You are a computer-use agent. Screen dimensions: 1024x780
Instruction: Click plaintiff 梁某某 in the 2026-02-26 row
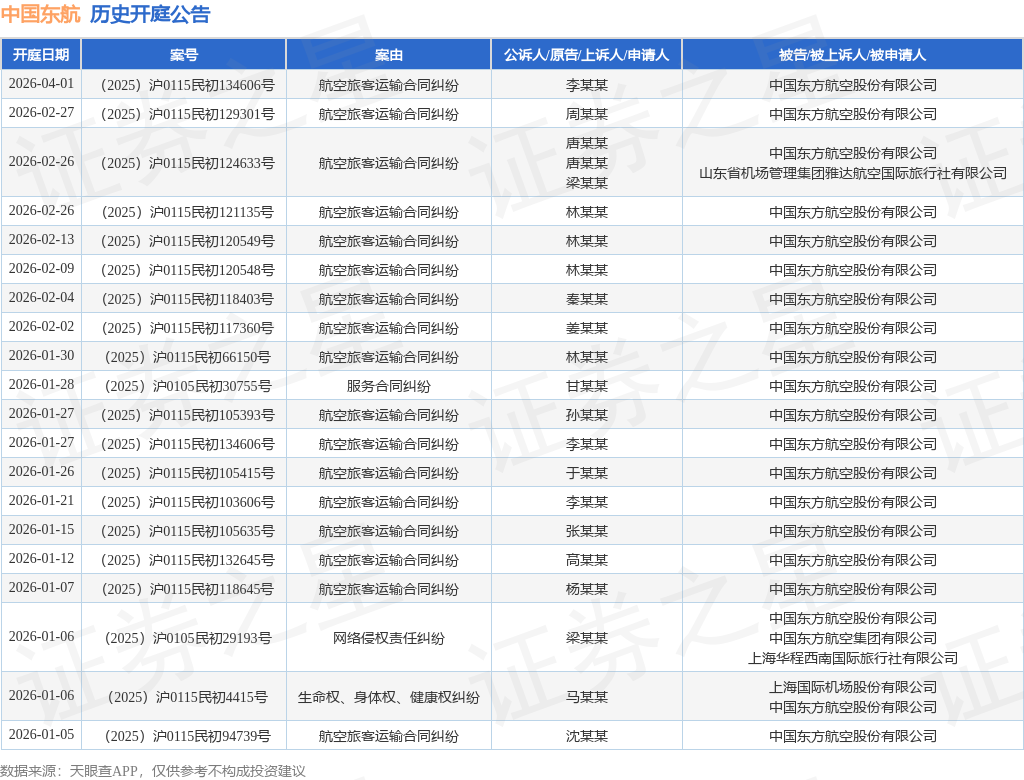[586, 184]
